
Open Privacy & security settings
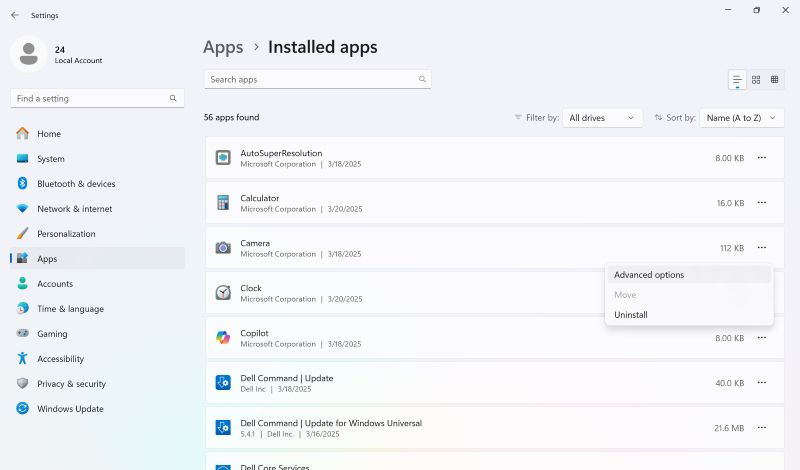tap(71, 384)
